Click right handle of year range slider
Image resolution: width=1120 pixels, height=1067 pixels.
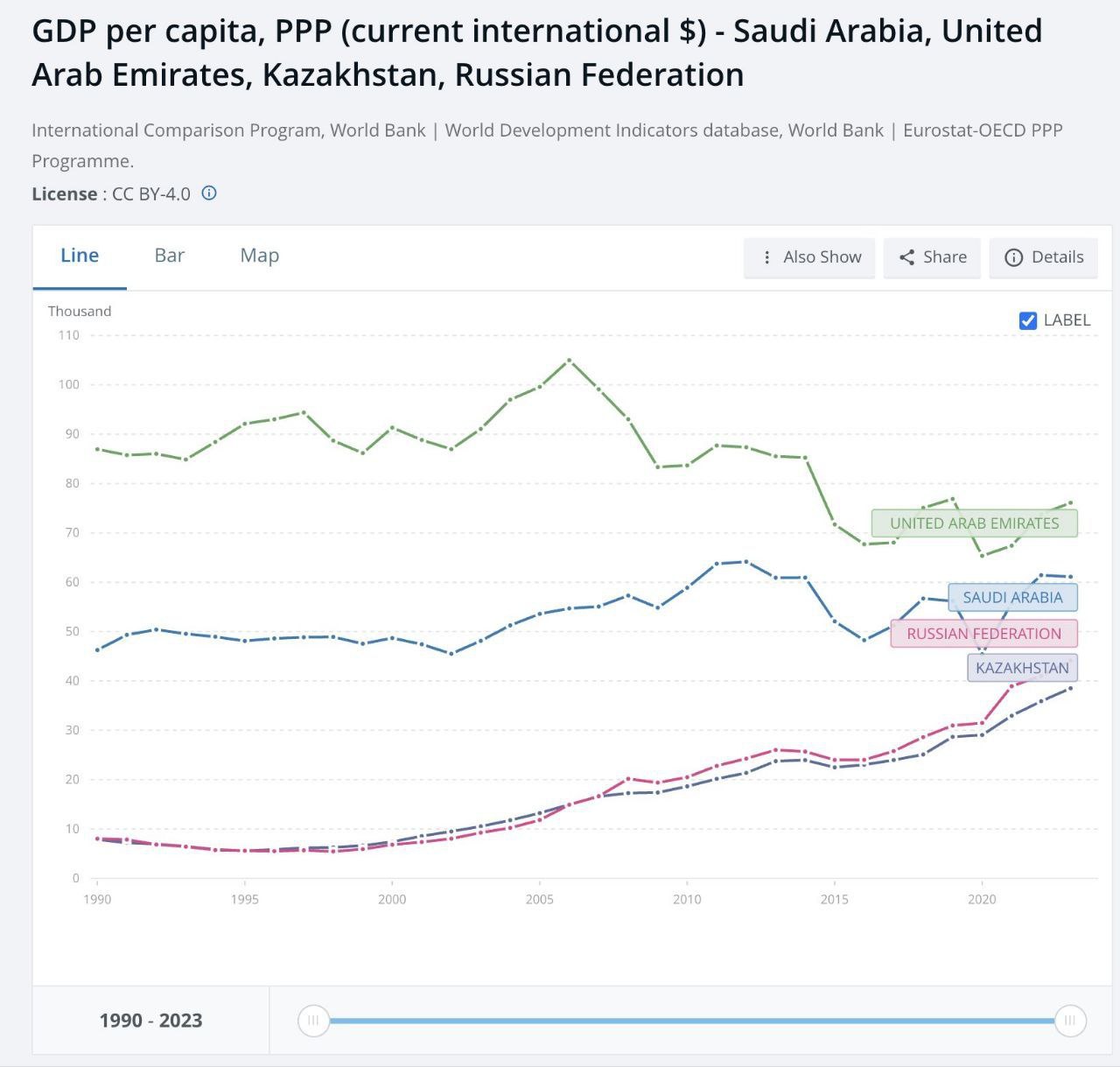1069,1021
